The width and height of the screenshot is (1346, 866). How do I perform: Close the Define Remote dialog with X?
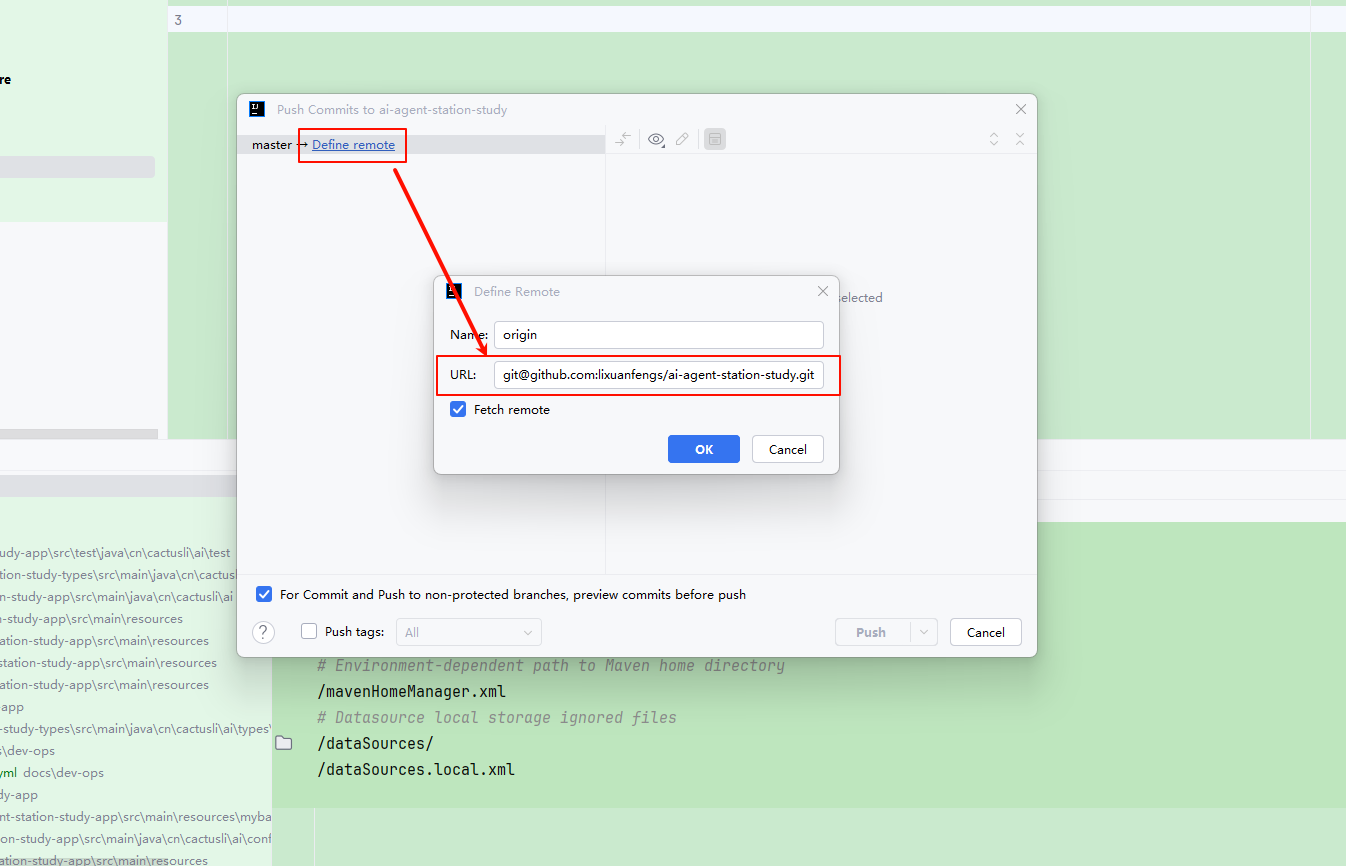[823, 292]
